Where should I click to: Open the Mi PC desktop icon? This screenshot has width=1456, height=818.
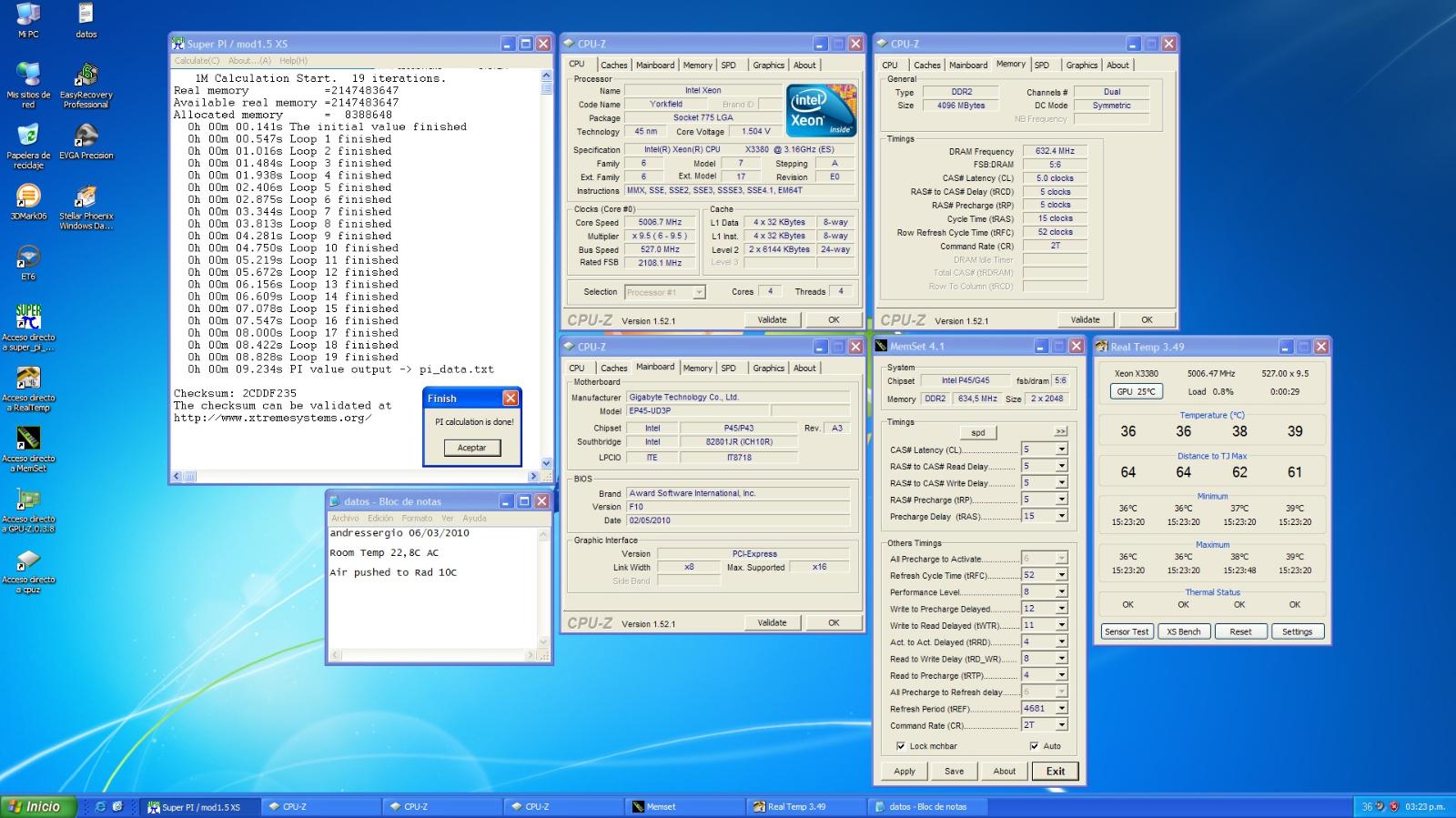[28, 18]
